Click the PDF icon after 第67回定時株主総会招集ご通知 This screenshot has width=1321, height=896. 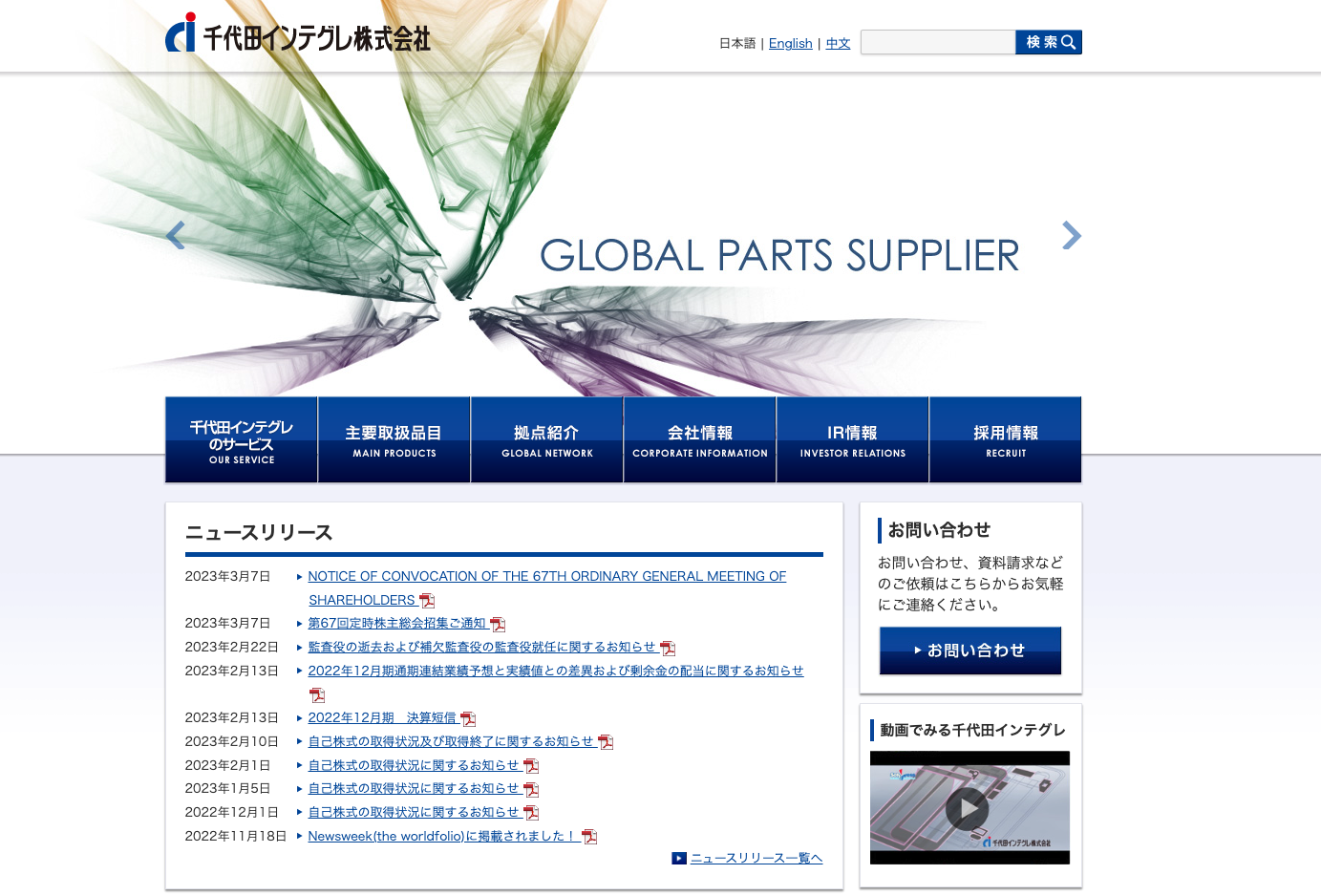tap(498, 624)
